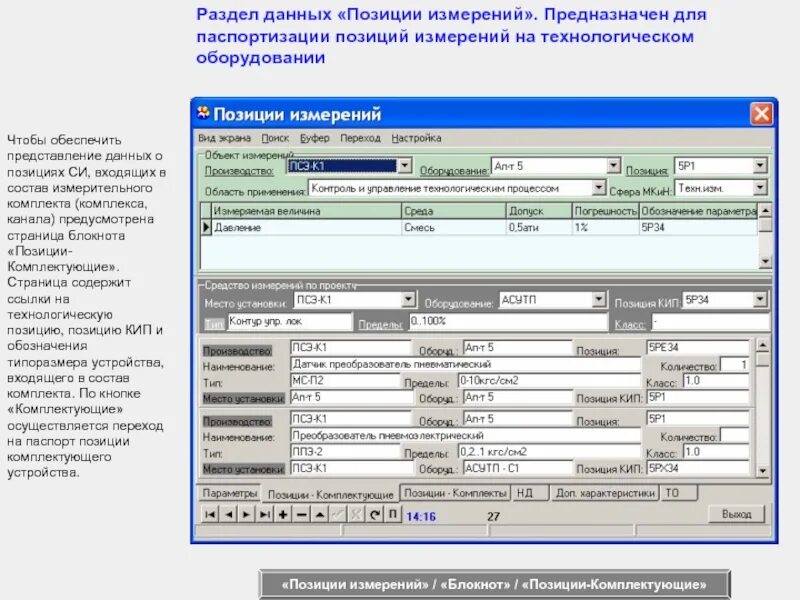Jump to the last record
This screenshot has width=800, height=600.
pyautogui.click(x=264, y=514)
